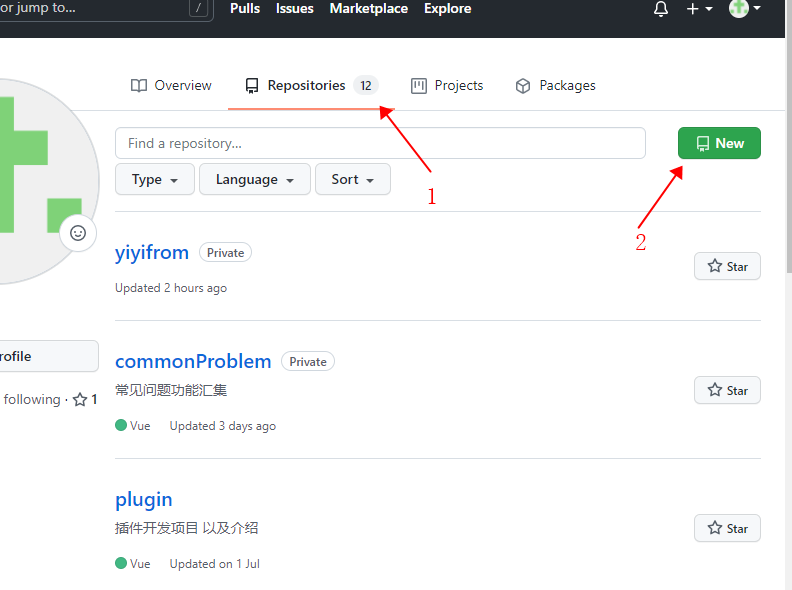792x590 pixels.
Task: Open the notifications bell
Action: pyautogui.click(x=661, y=9)
